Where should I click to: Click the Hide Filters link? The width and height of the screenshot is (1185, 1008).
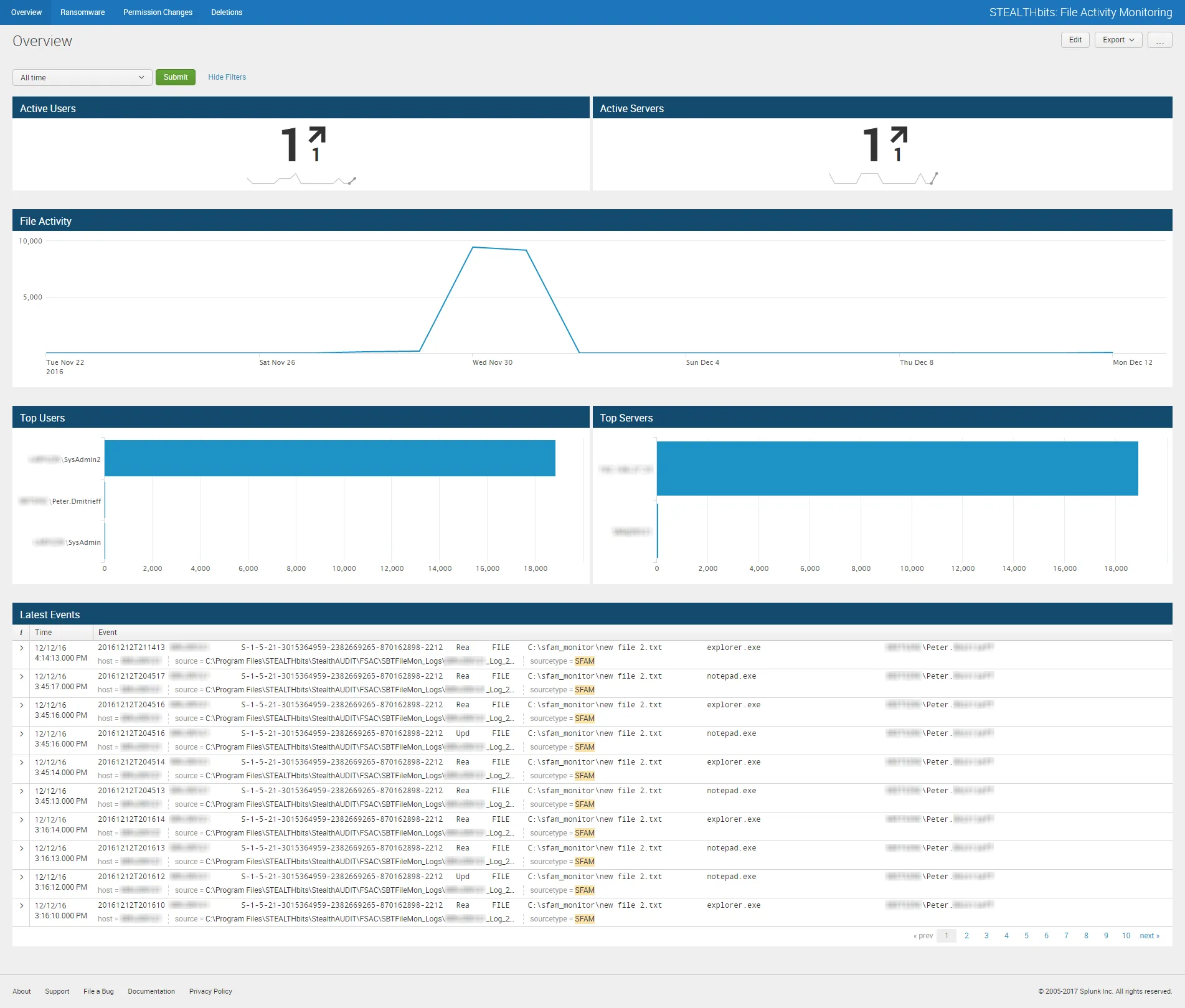227,77
